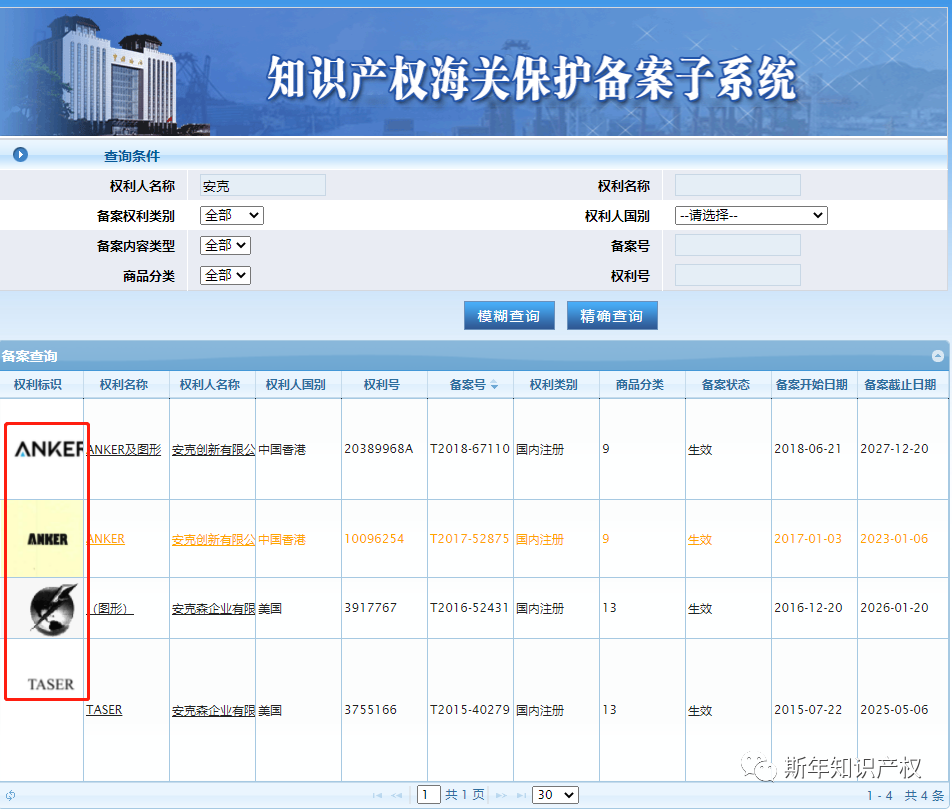The height and width of the screenshot is (809, 952).
Task: Open the 商品分类 dropdown
Action: [225, 275]
